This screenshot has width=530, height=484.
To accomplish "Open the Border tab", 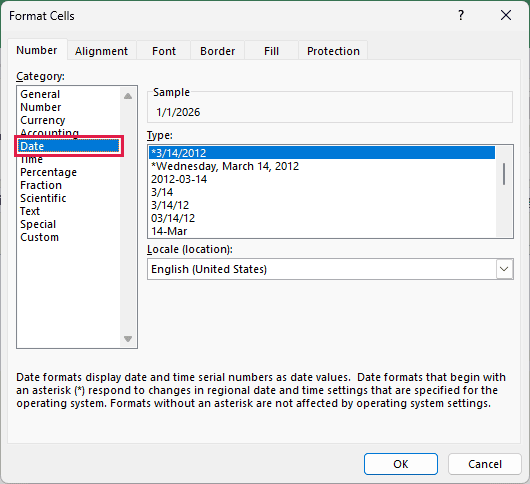I will point(217,51).
